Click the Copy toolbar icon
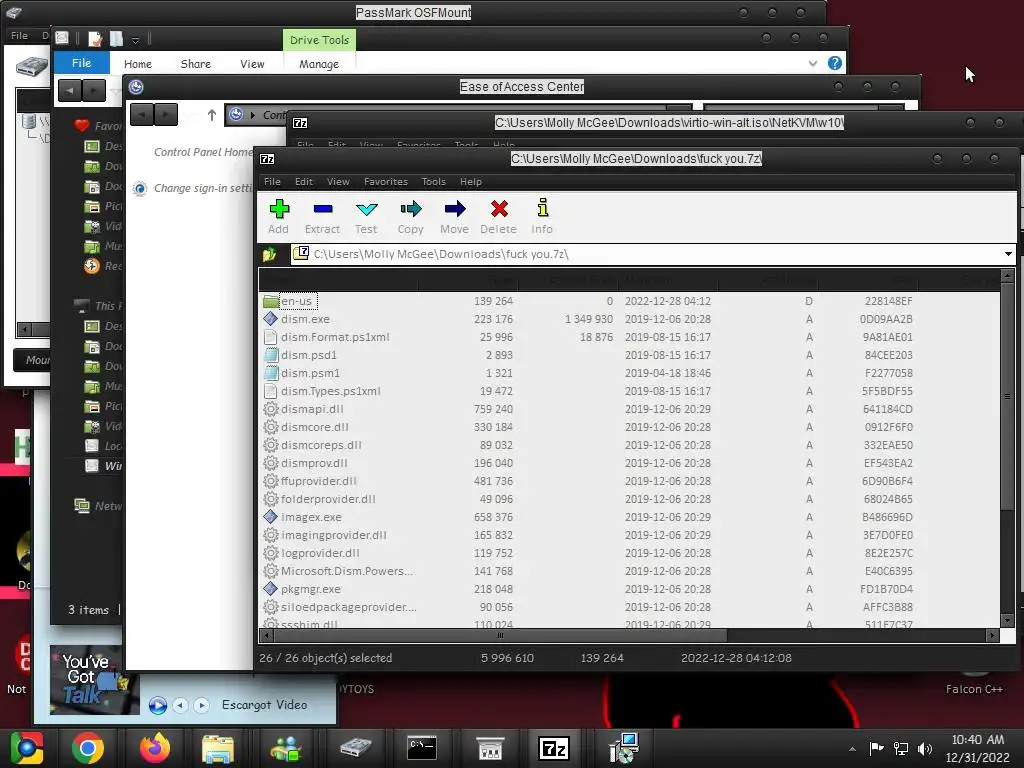Image resolution: width=1024 pixels, height=768 pixels. click(x=411, y=217)
